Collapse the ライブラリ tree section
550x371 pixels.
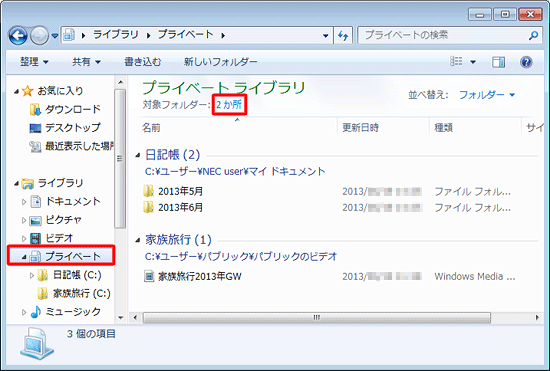(16, 183)
